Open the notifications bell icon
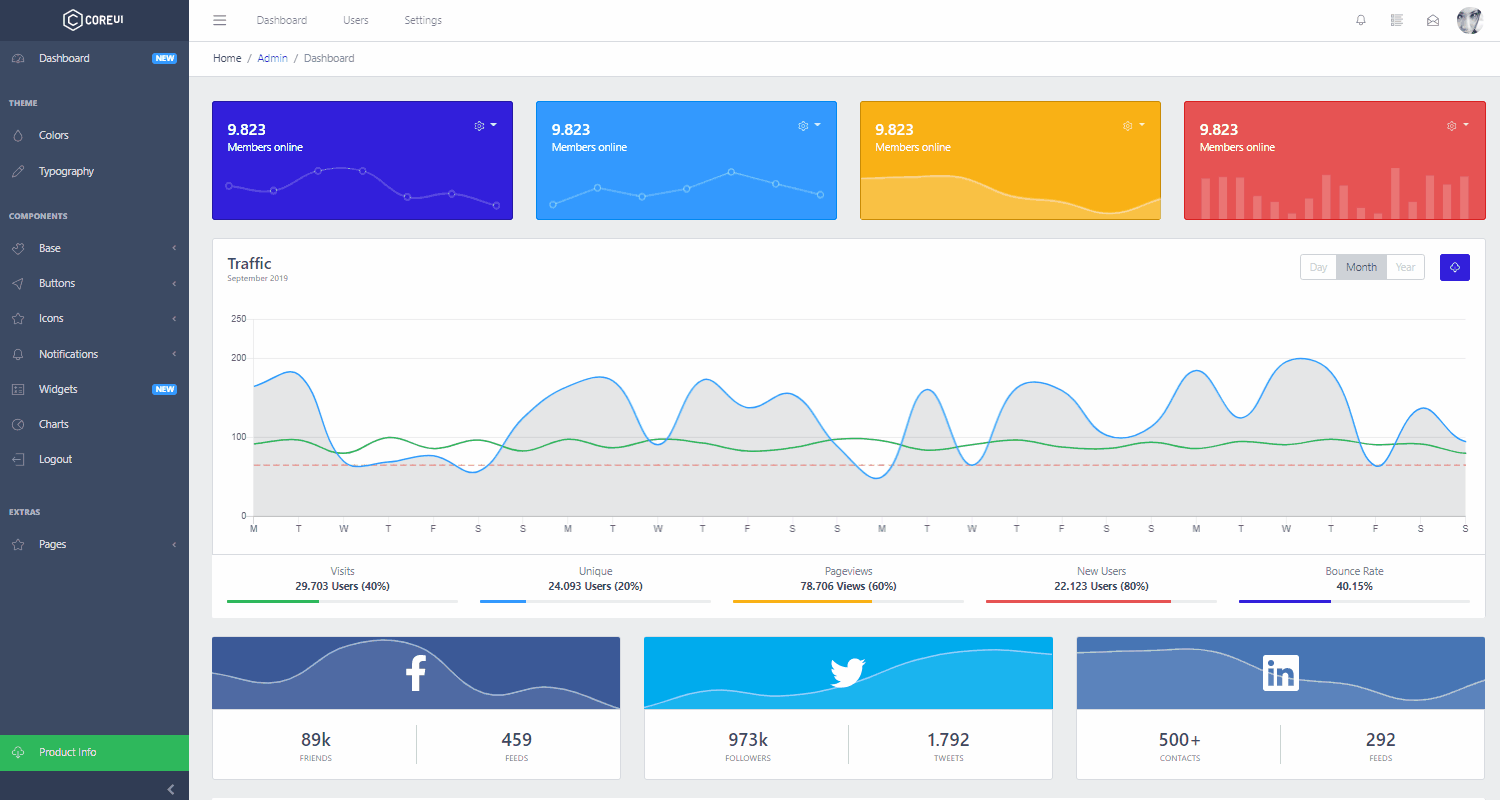1500x800 pixels. (1360, 20)
